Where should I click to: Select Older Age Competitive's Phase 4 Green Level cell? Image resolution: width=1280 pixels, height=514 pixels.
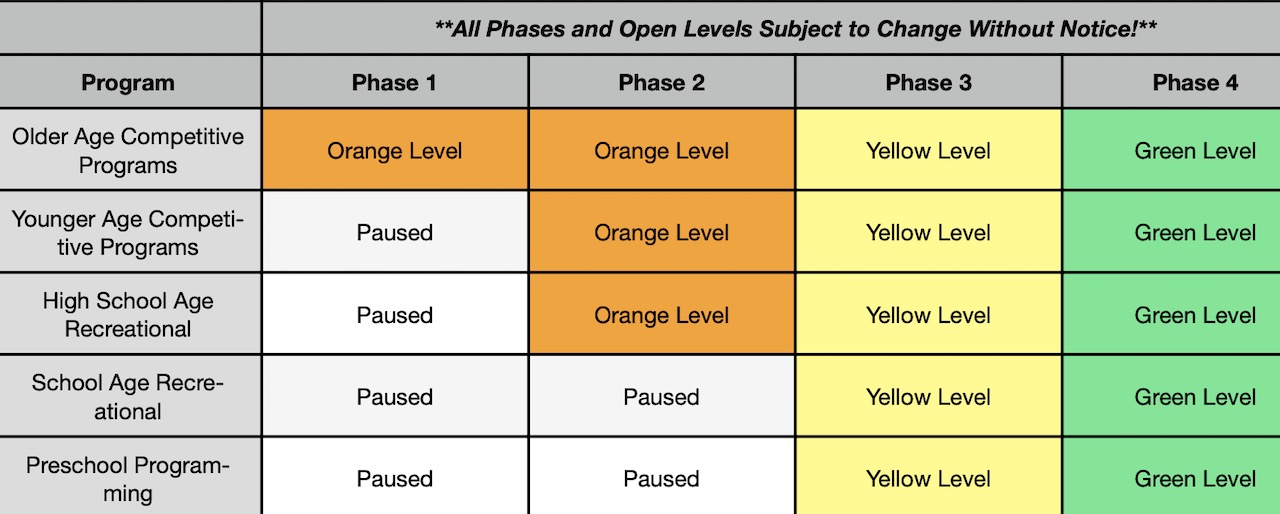click(x=1195, y=151)
